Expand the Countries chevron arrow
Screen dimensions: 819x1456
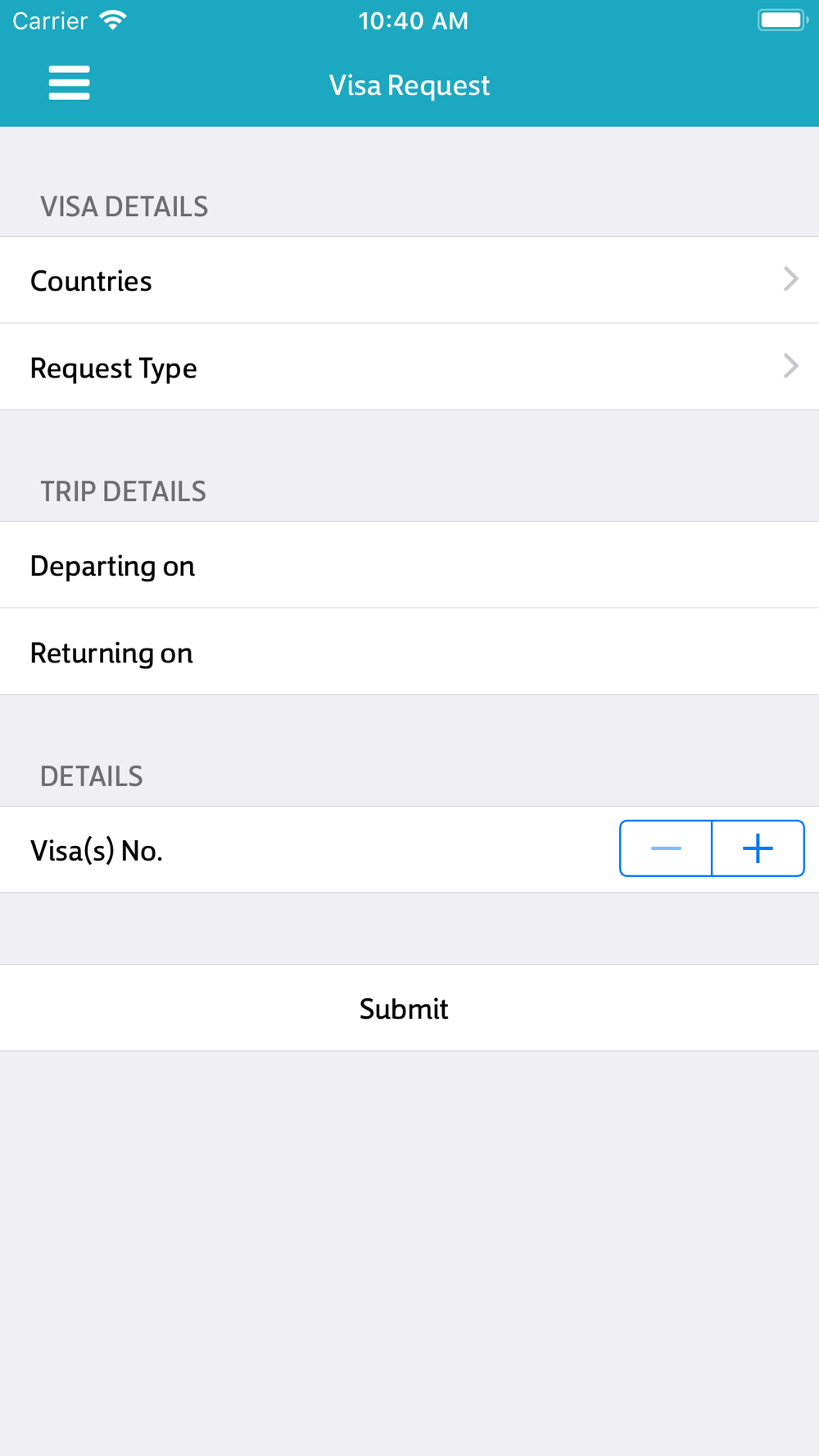tap(790, 279)
